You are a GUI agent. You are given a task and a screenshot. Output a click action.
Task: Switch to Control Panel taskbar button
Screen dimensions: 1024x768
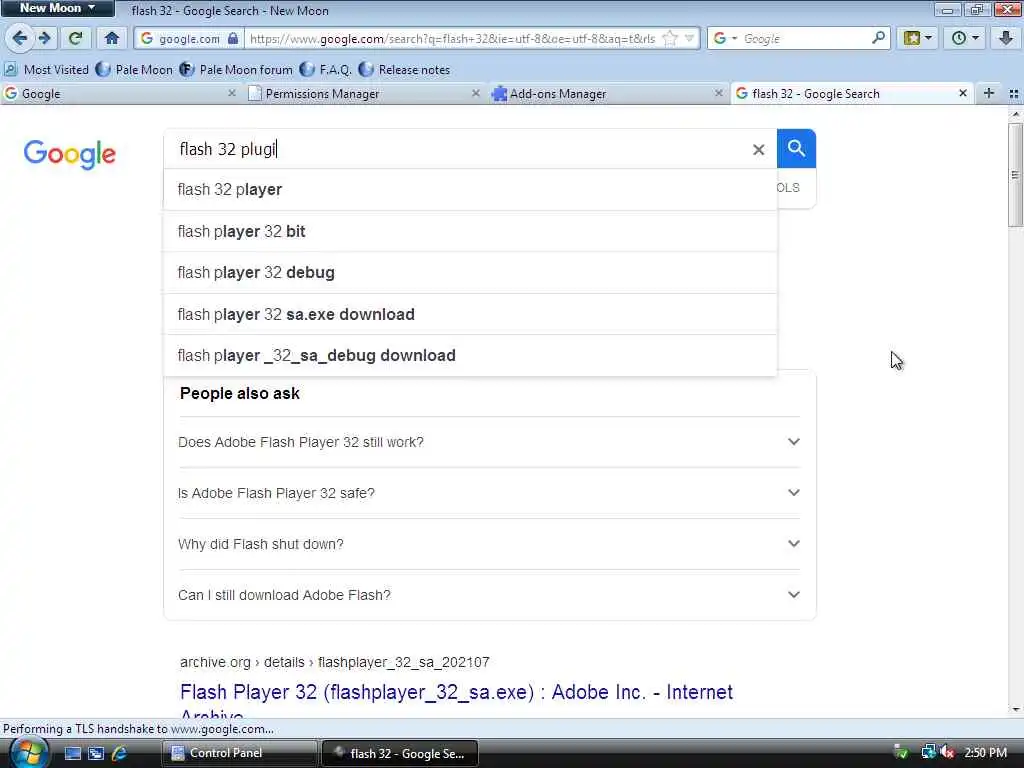point(239,754)
